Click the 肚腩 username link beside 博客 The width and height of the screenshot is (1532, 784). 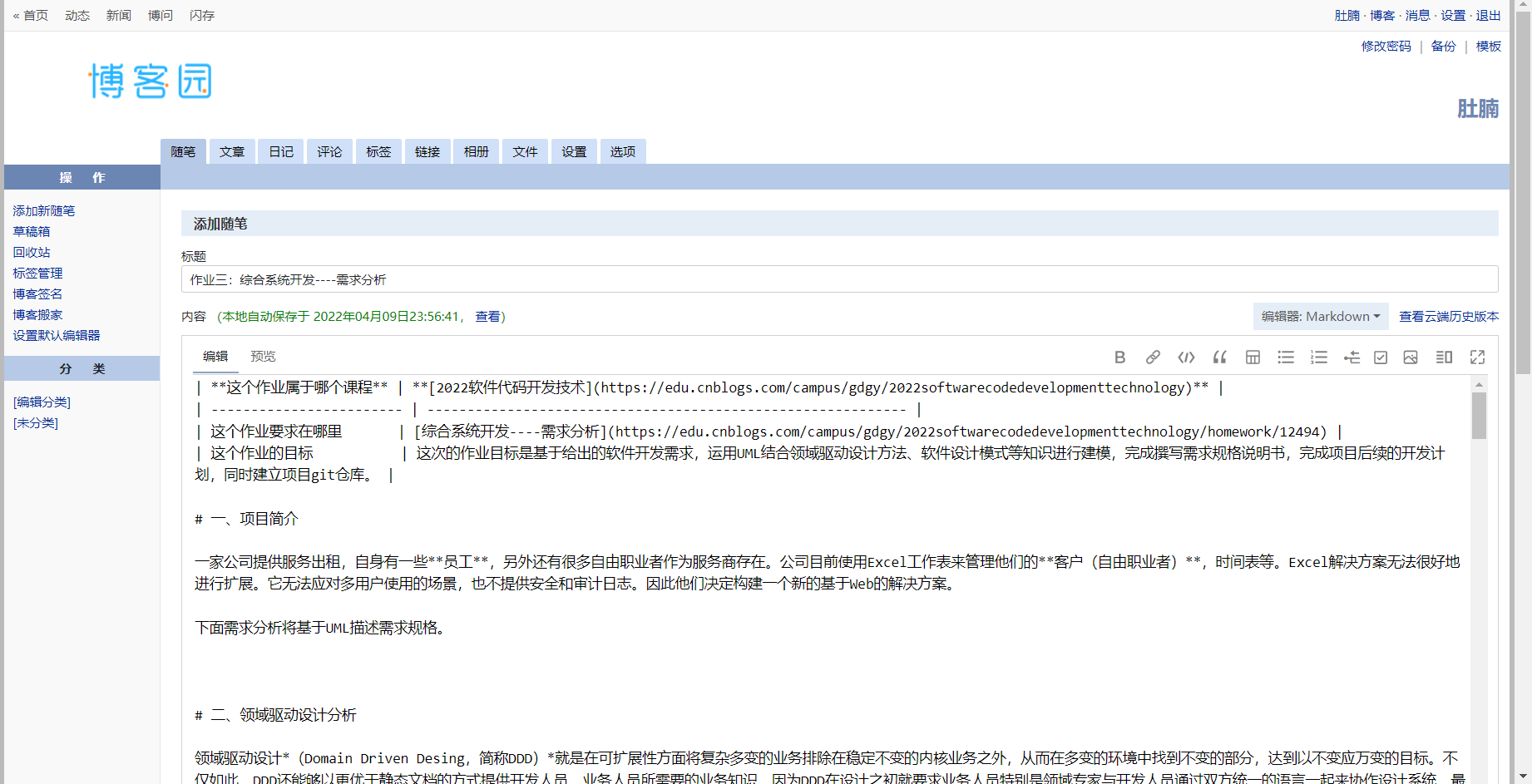point(1347,16)
